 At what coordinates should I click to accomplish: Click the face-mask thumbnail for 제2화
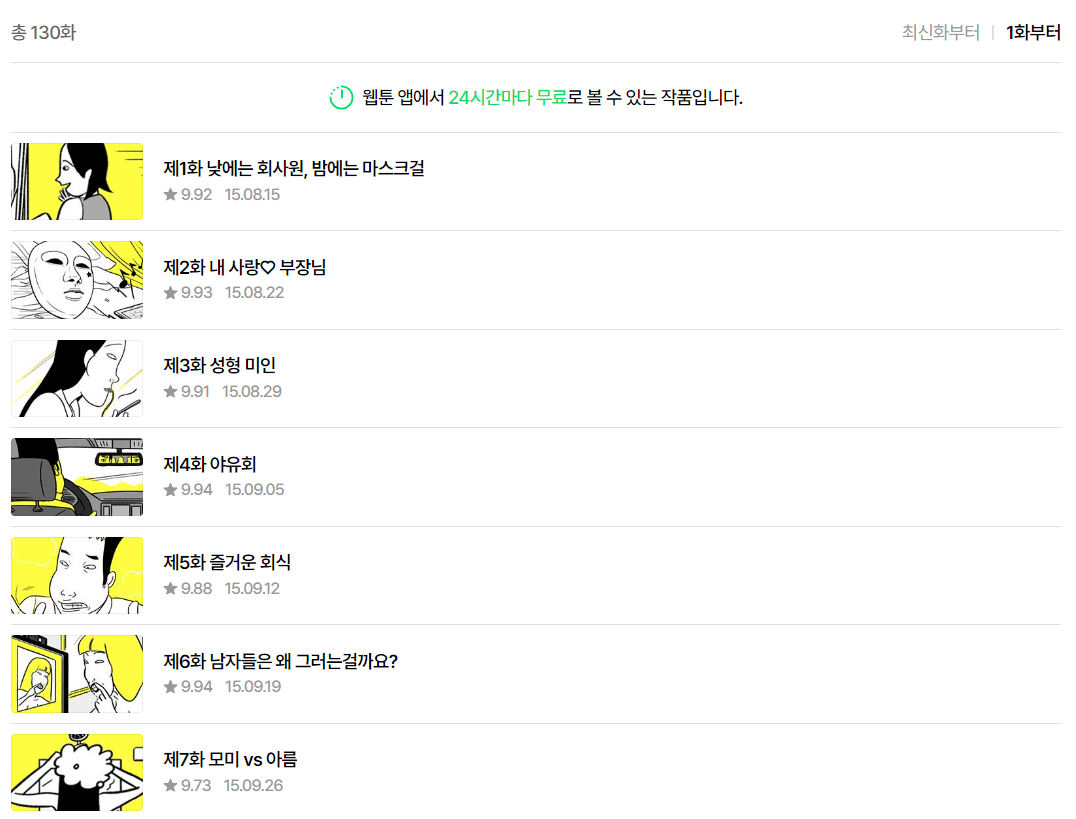pos(77,280)
